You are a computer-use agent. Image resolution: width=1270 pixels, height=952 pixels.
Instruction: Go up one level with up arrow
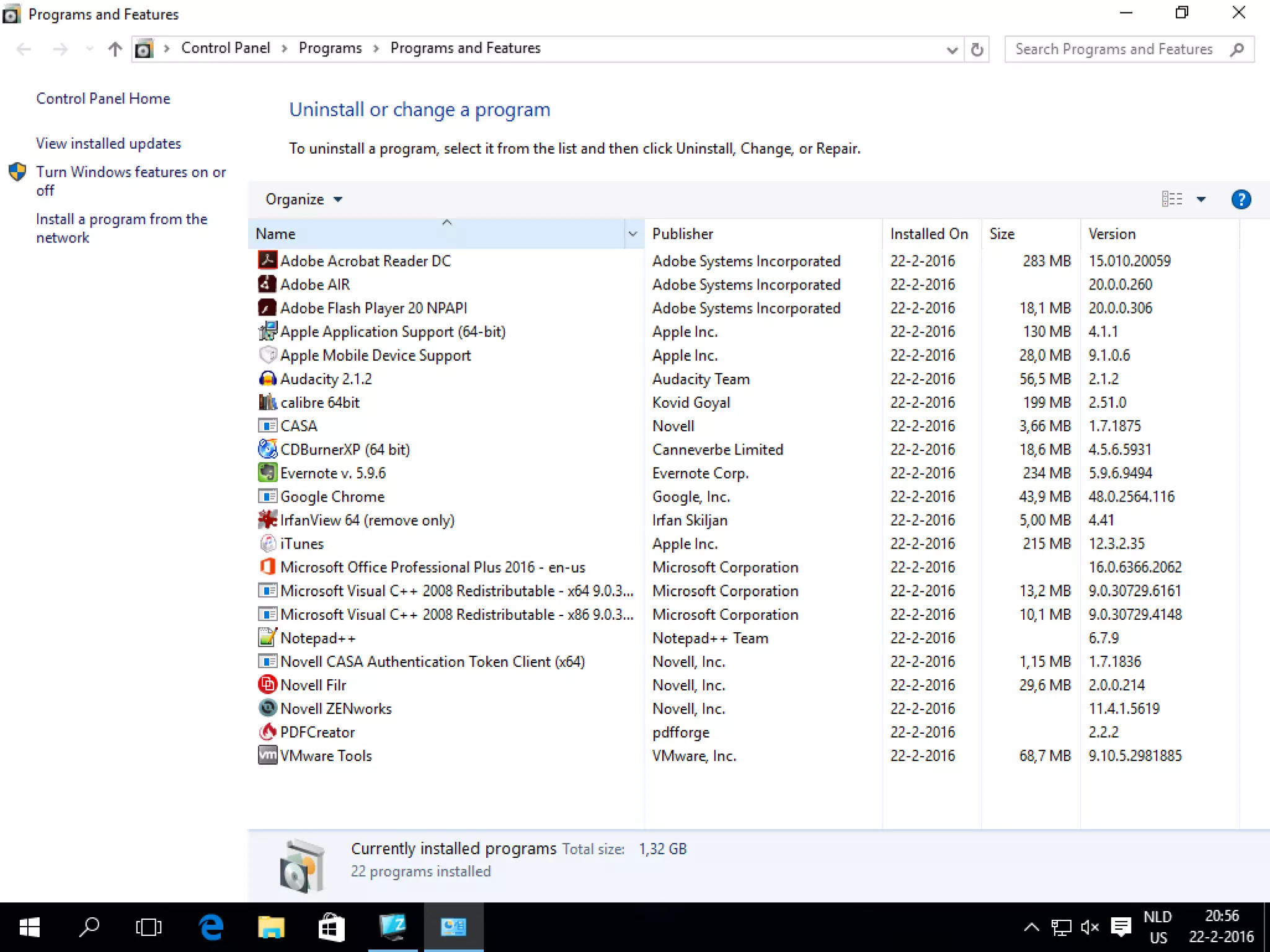click(x=115, y=49)
